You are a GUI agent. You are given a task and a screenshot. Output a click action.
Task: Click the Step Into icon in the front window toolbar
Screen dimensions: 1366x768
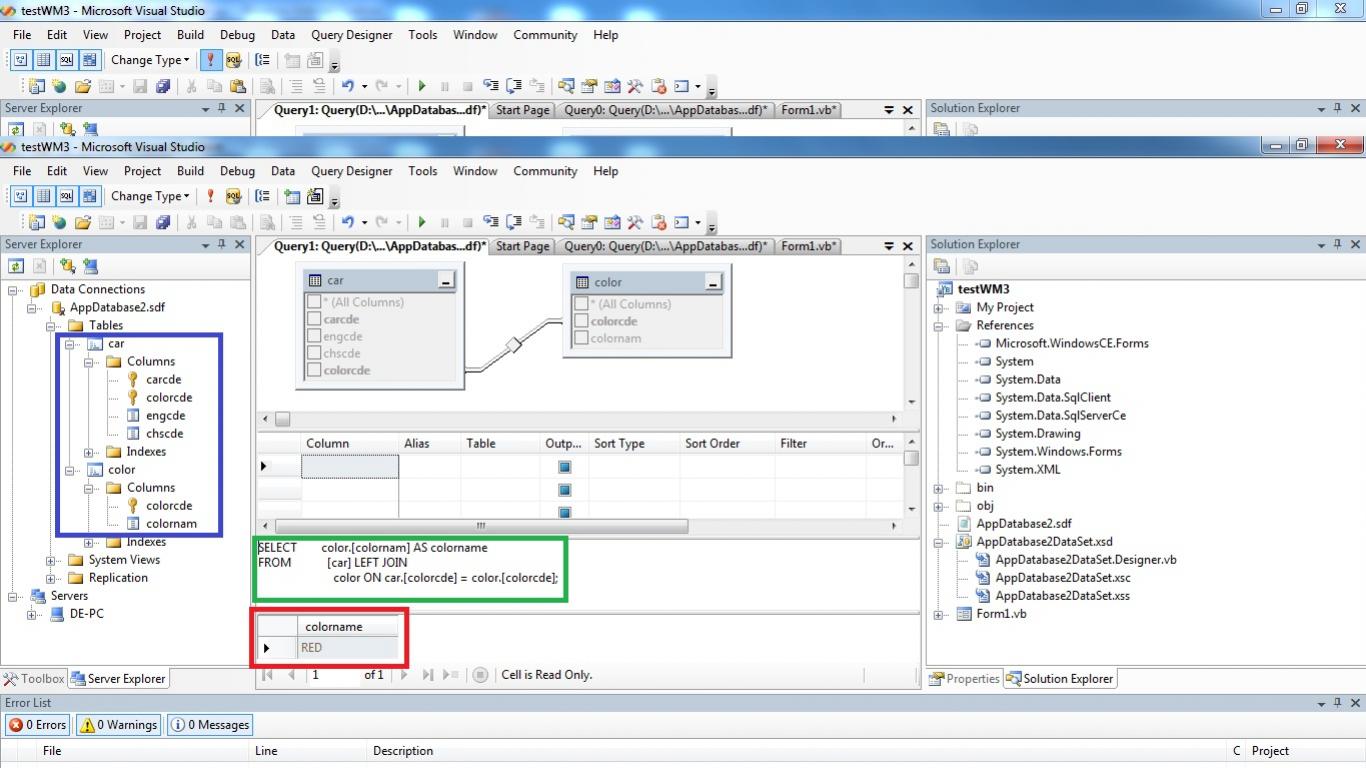[x=491, y=222]
